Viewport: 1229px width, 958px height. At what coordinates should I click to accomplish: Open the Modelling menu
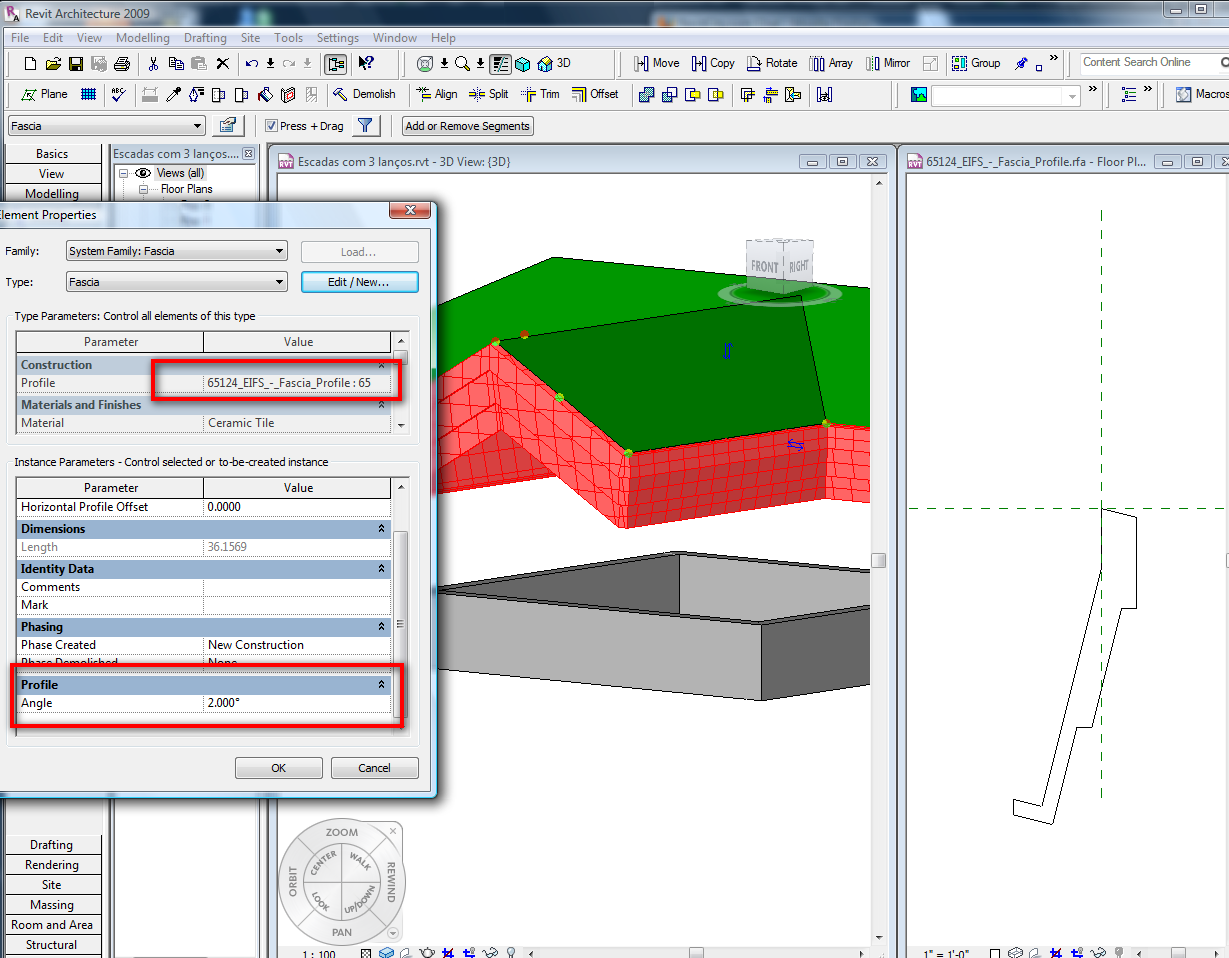click(x=143, y=38)
